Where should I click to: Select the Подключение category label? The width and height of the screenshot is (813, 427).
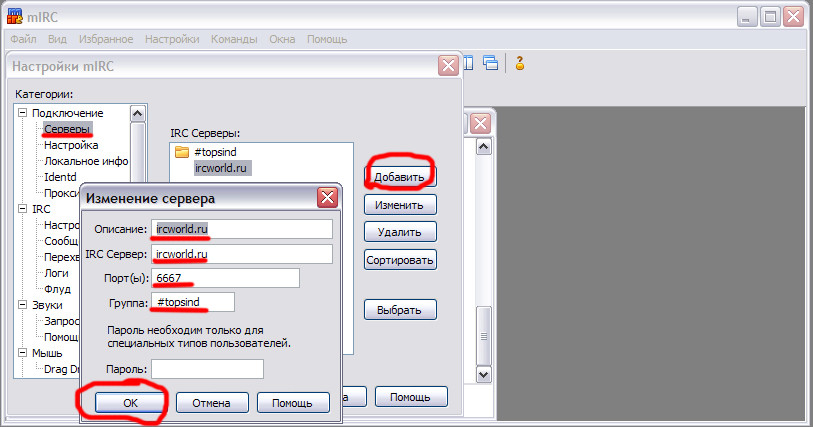(x=67, y=112)
